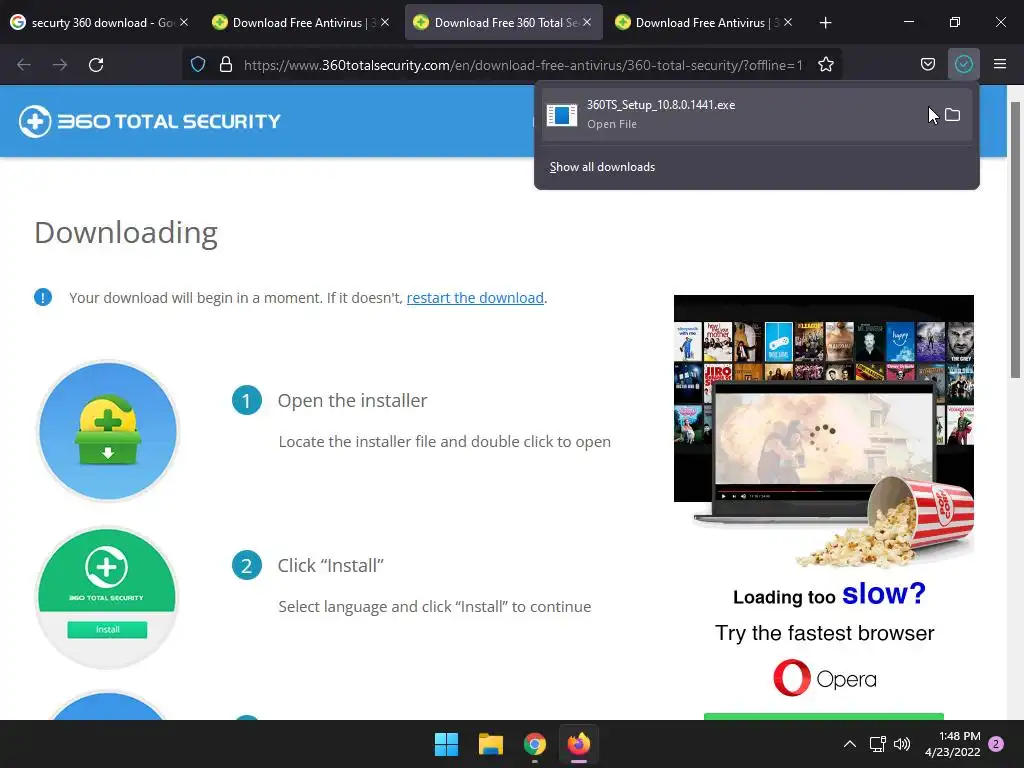Click the vertical page scrollbar
The height and width of the screenshot is (768, 1024).
point(1015,240)
